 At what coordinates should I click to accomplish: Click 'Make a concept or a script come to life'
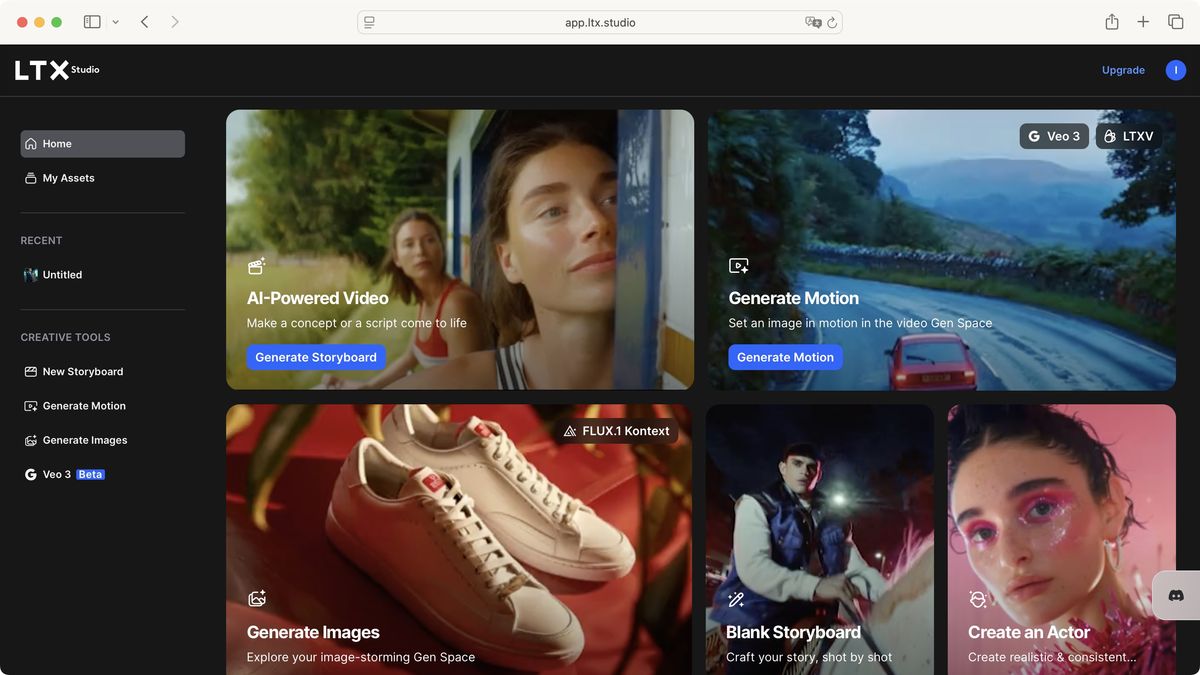pyautogui.click(x=357, y=323)
